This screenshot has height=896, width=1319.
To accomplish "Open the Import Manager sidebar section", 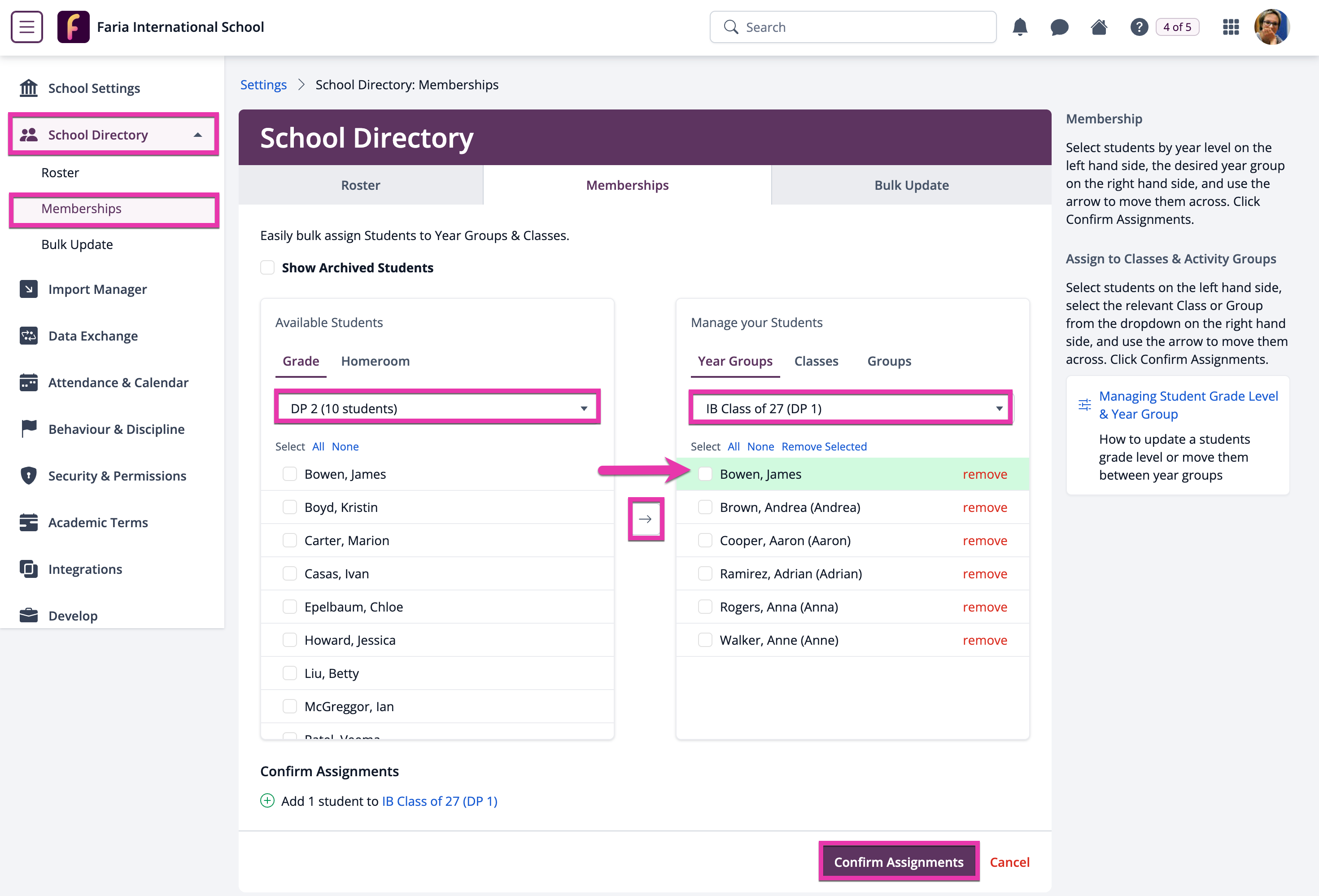I will [x=97, y=289].
